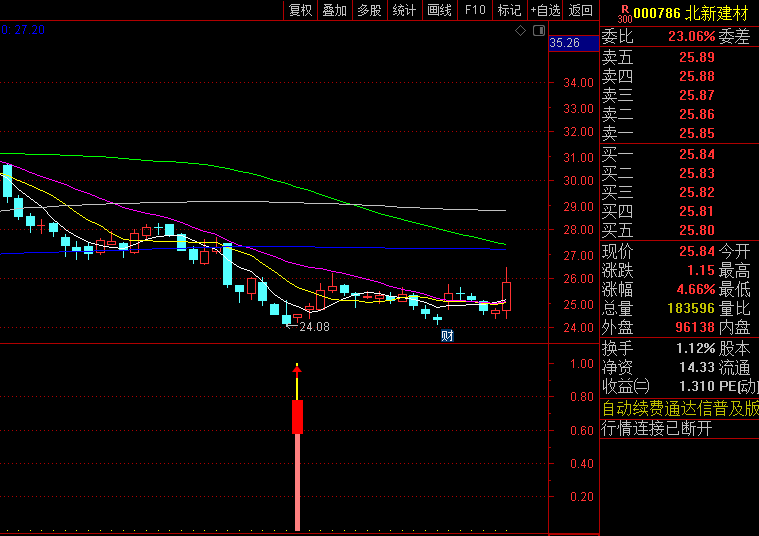This screenshot has width=759, height=536.
Task: Click the latest red candlestick on chart
Action: pyautogui.click(x=506, y=296)
